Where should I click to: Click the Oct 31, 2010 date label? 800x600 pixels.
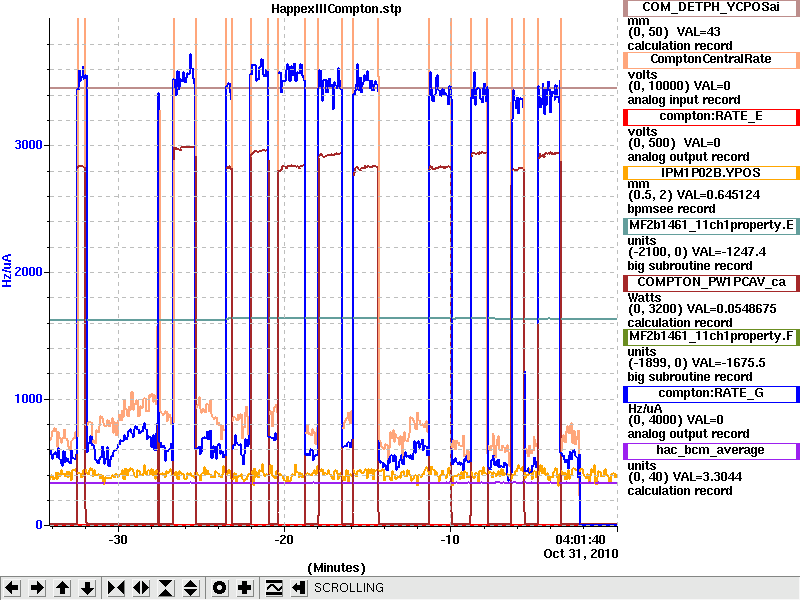point(581,554)
